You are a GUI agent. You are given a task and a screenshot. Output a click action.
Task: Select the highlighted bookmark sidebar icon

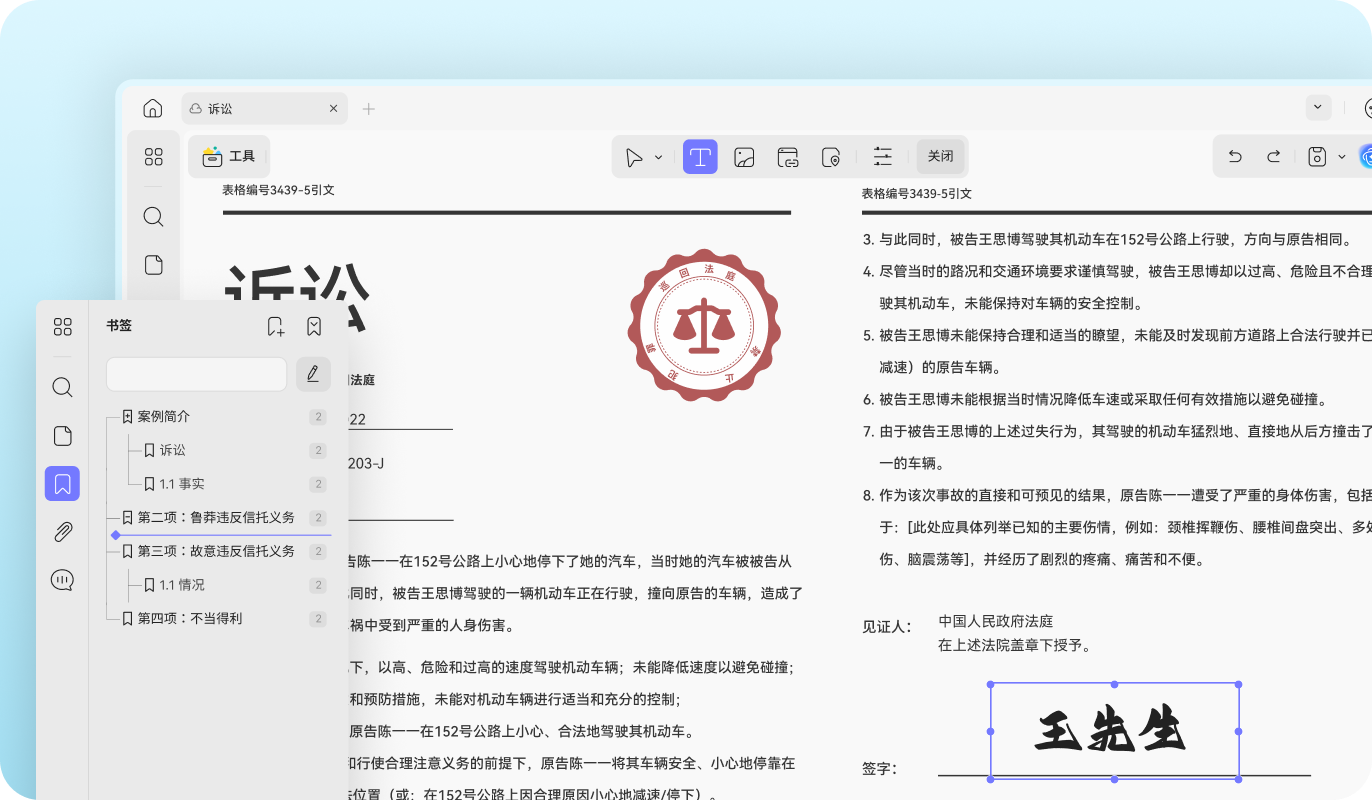(62, 484)
